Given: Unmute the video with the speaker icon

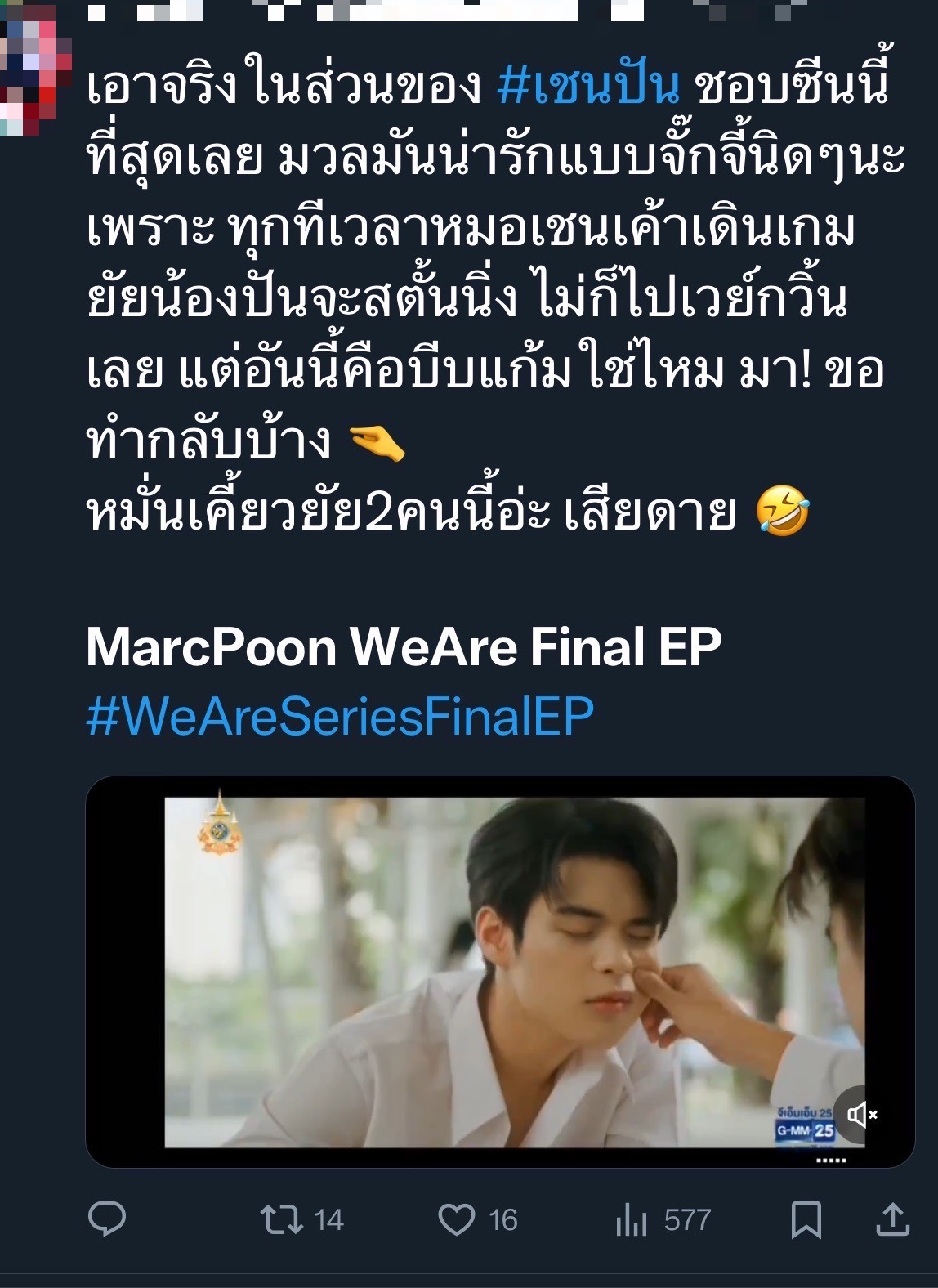Looking at the screenshot, I should point(862,1114).
